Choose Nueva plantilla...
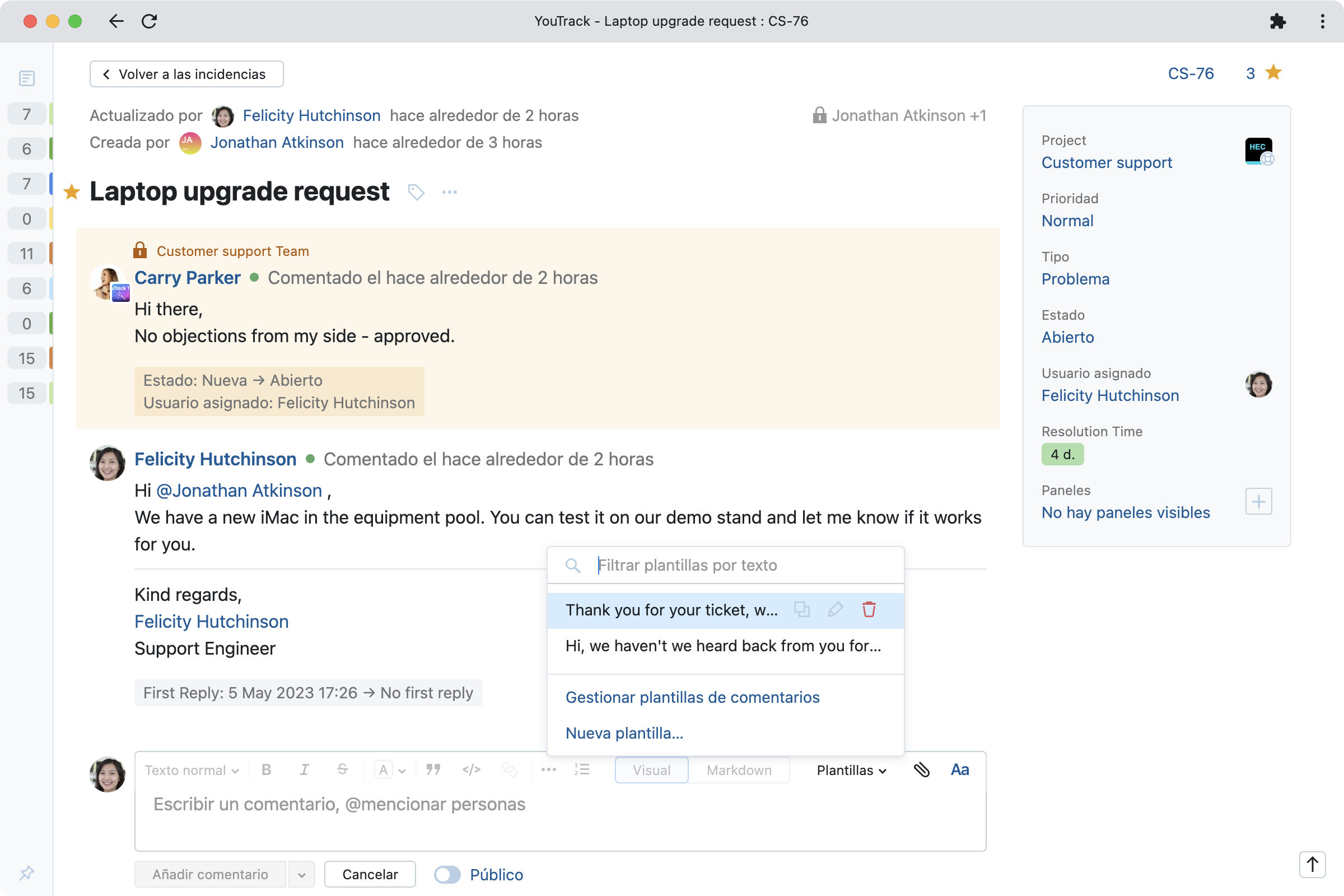 [624, 733]
